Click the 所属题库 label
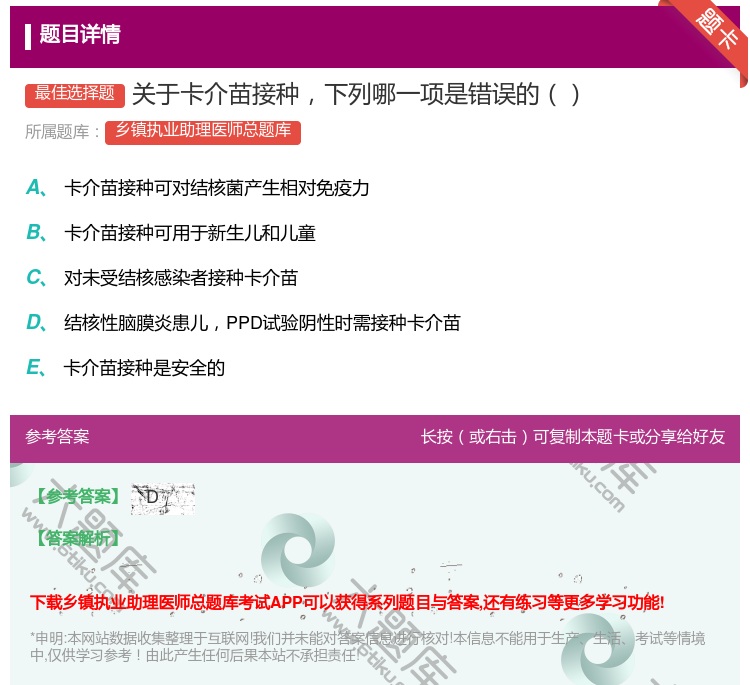750x685 pixels. pos(62,132)
